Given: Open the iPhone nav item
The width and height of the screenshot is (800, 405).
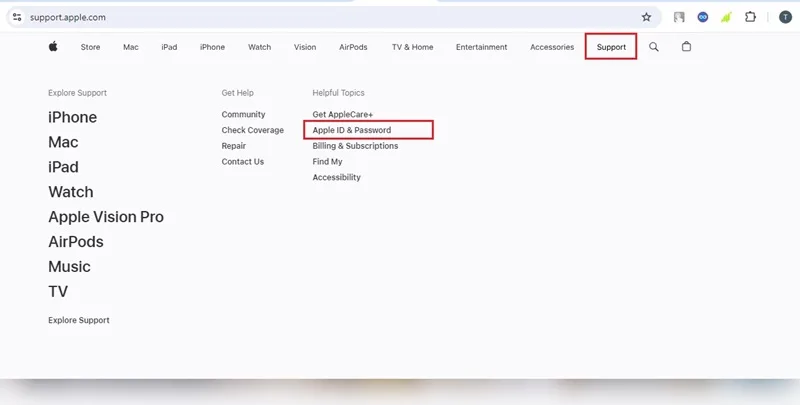Looking at the screenshot, I should coord(212,47).
